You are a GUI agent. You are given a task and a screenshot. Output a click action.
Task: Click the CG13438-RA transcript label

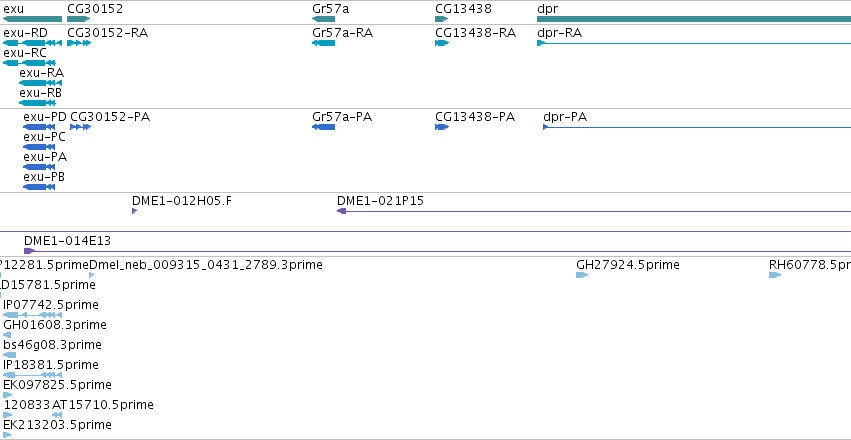click(x=475, y=33)
